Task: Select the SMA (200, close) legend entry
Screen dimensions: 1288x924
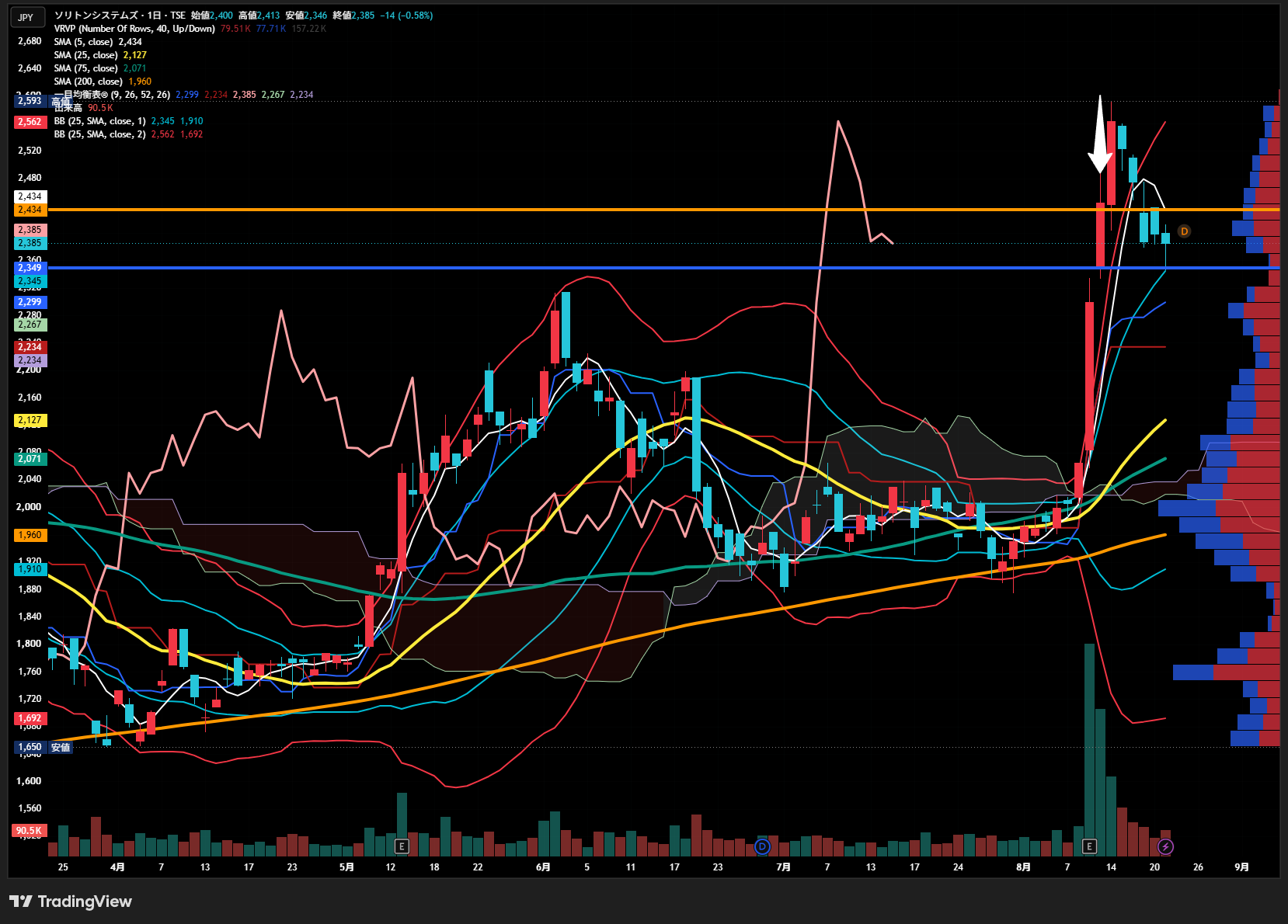Action: 89,82
